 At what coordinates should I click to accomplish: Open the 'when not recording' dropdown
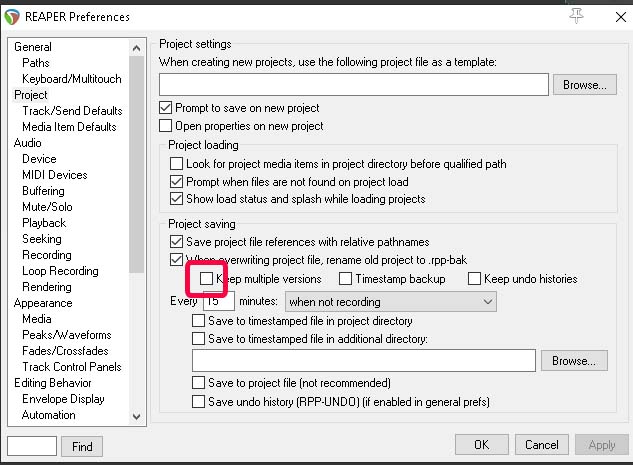391,302
